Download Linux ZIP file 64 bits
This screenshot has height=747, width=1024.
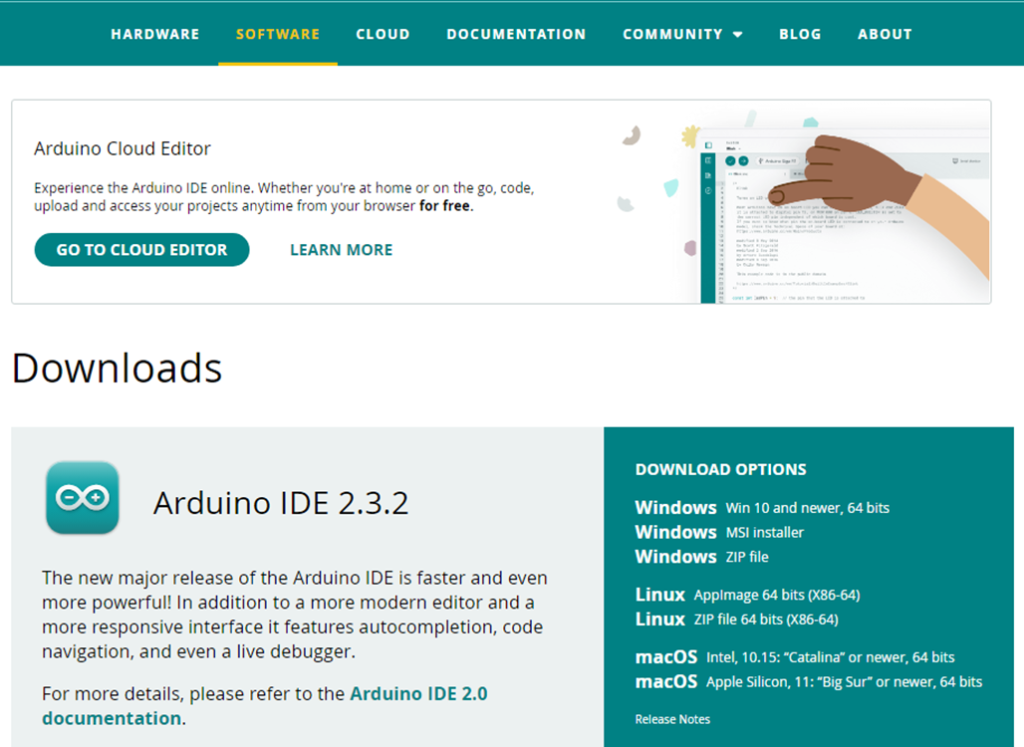(x=736, y=619)
